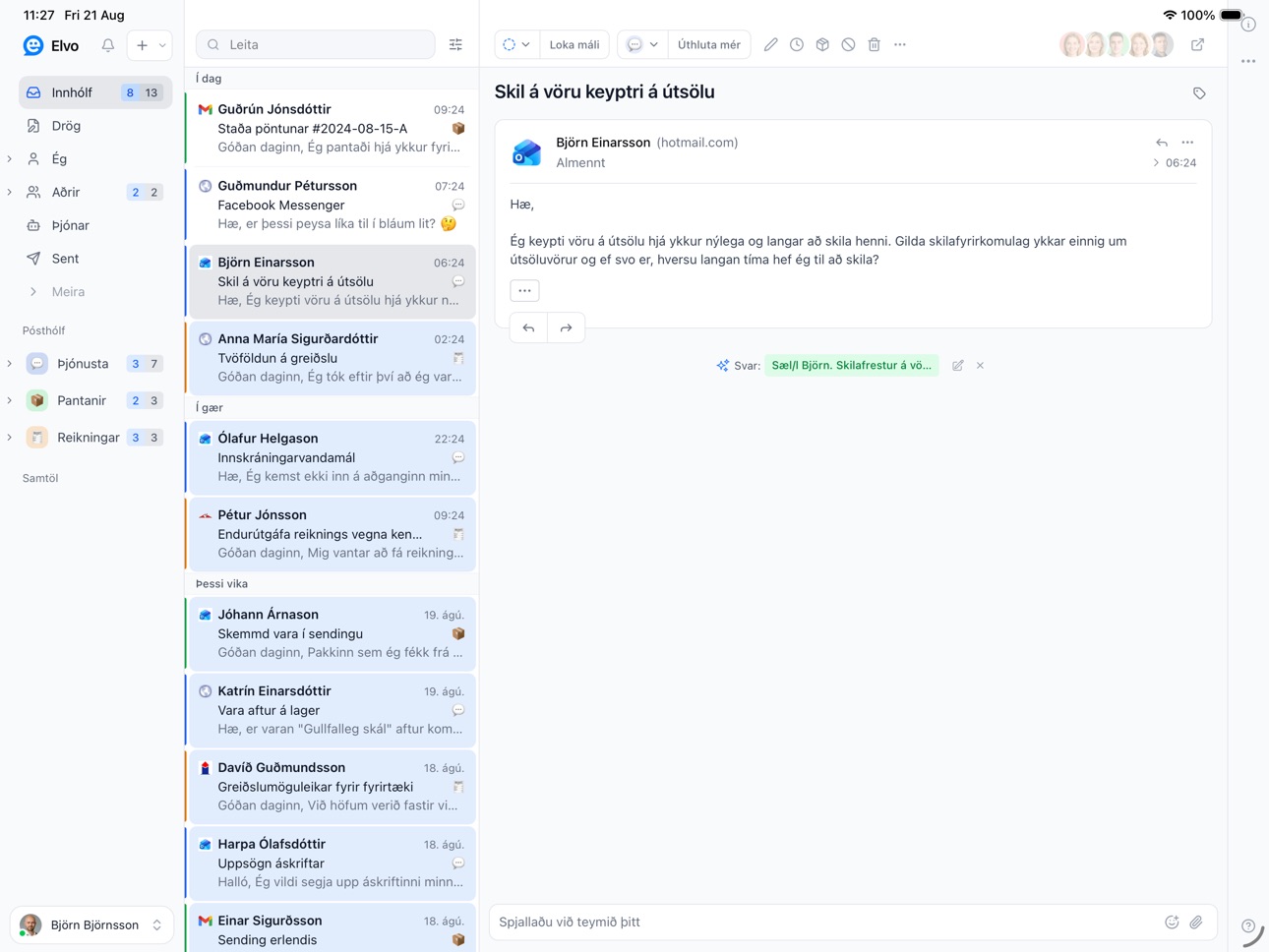Open Davíð Guðmundsson conversation
1269x952 pixels.
pos(332,787)
